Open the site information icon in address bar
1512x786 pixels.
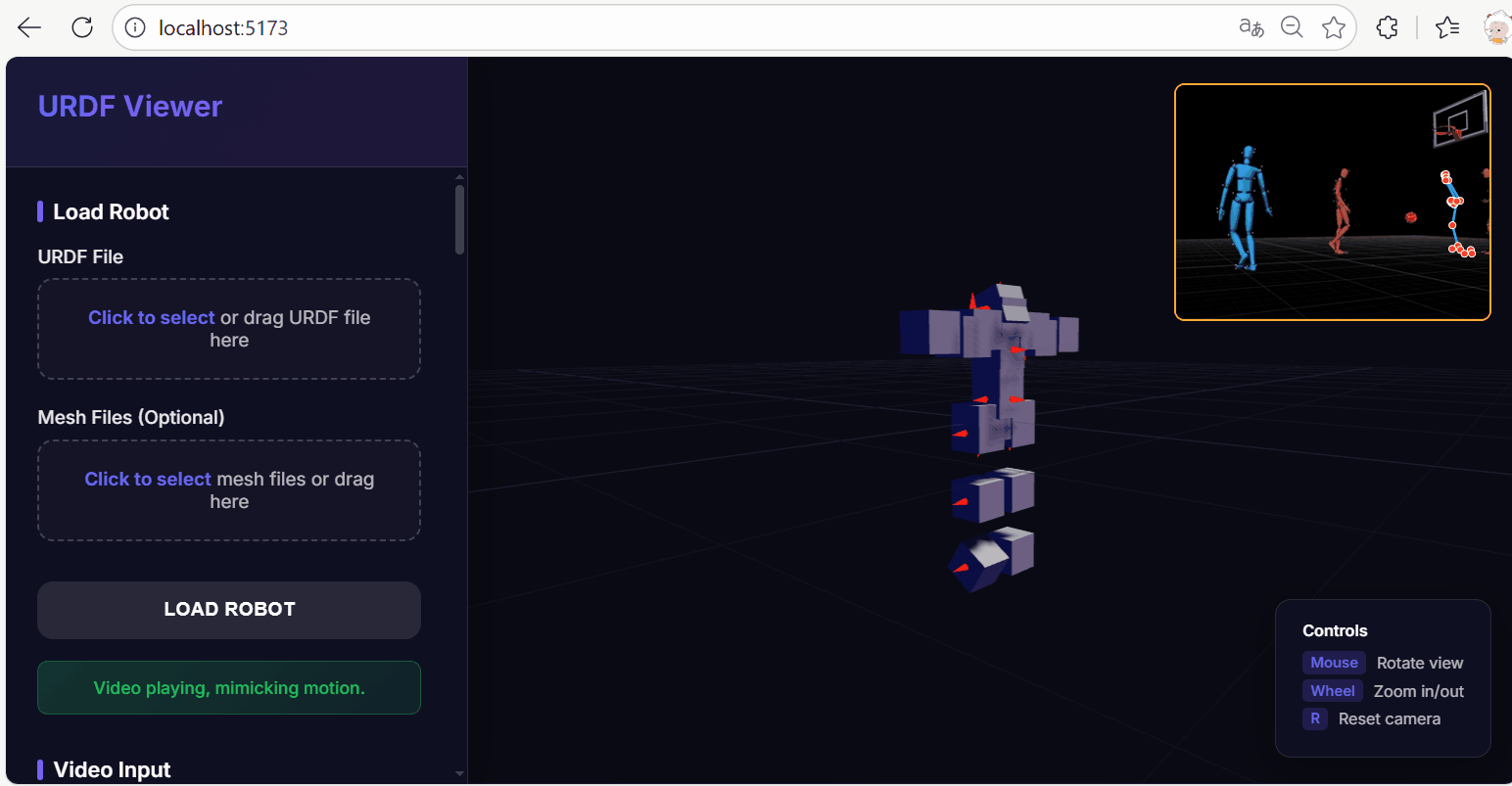click(136, 27)
